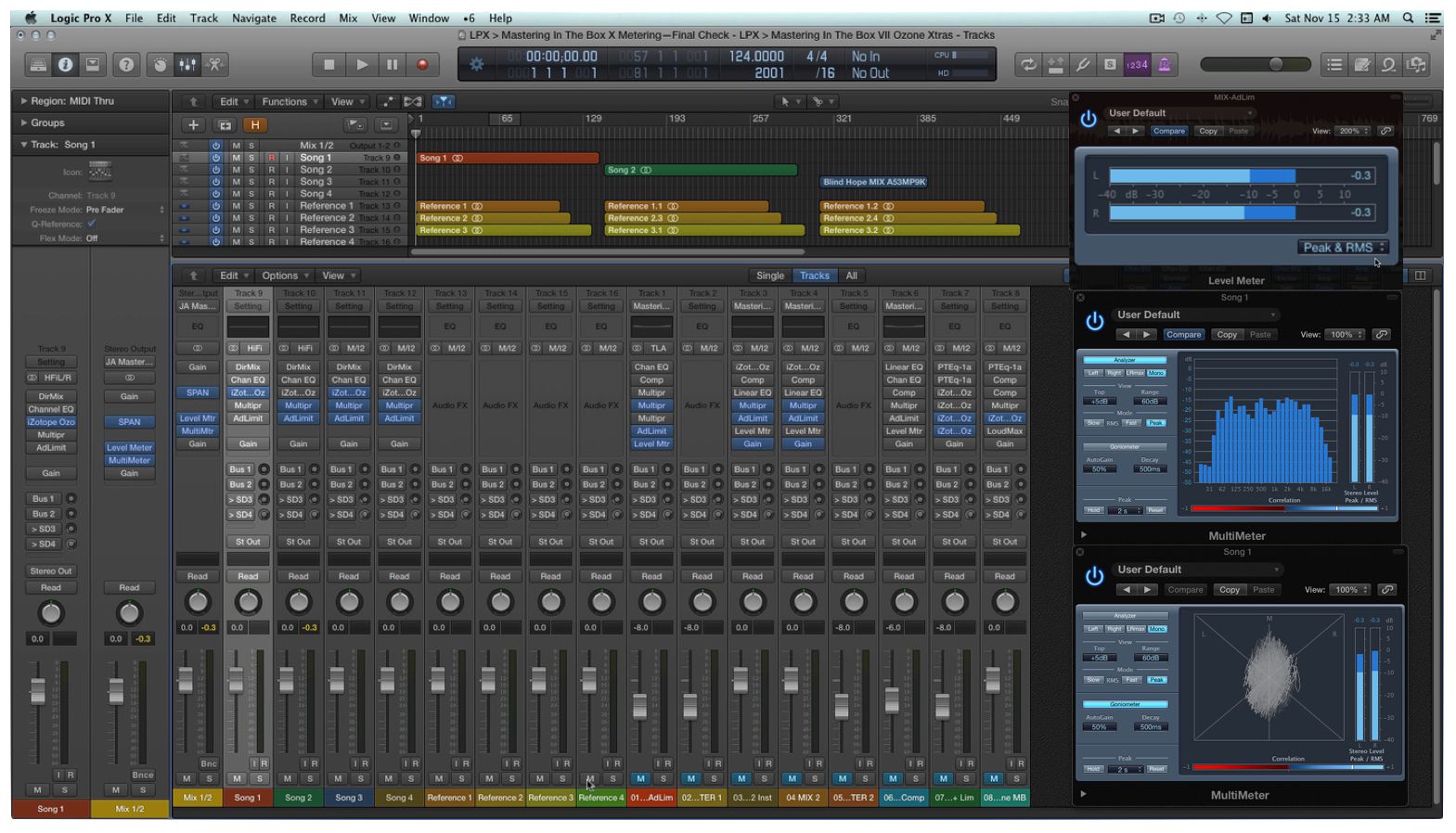Click Compare in the Level Meter window
This screenshot has width=1456, height=833.
pyautogui.click(x=1168, y=131)
